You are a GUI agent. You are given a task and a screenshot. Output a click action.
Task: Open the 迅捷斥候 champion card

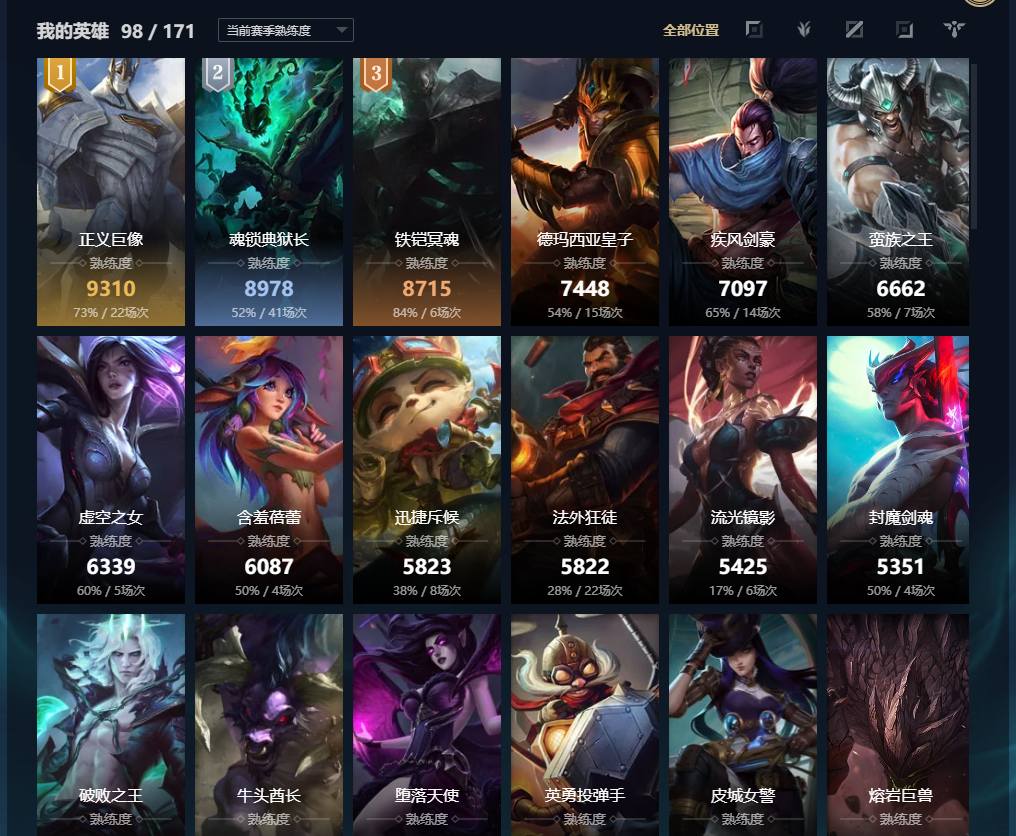pos(427,470)
